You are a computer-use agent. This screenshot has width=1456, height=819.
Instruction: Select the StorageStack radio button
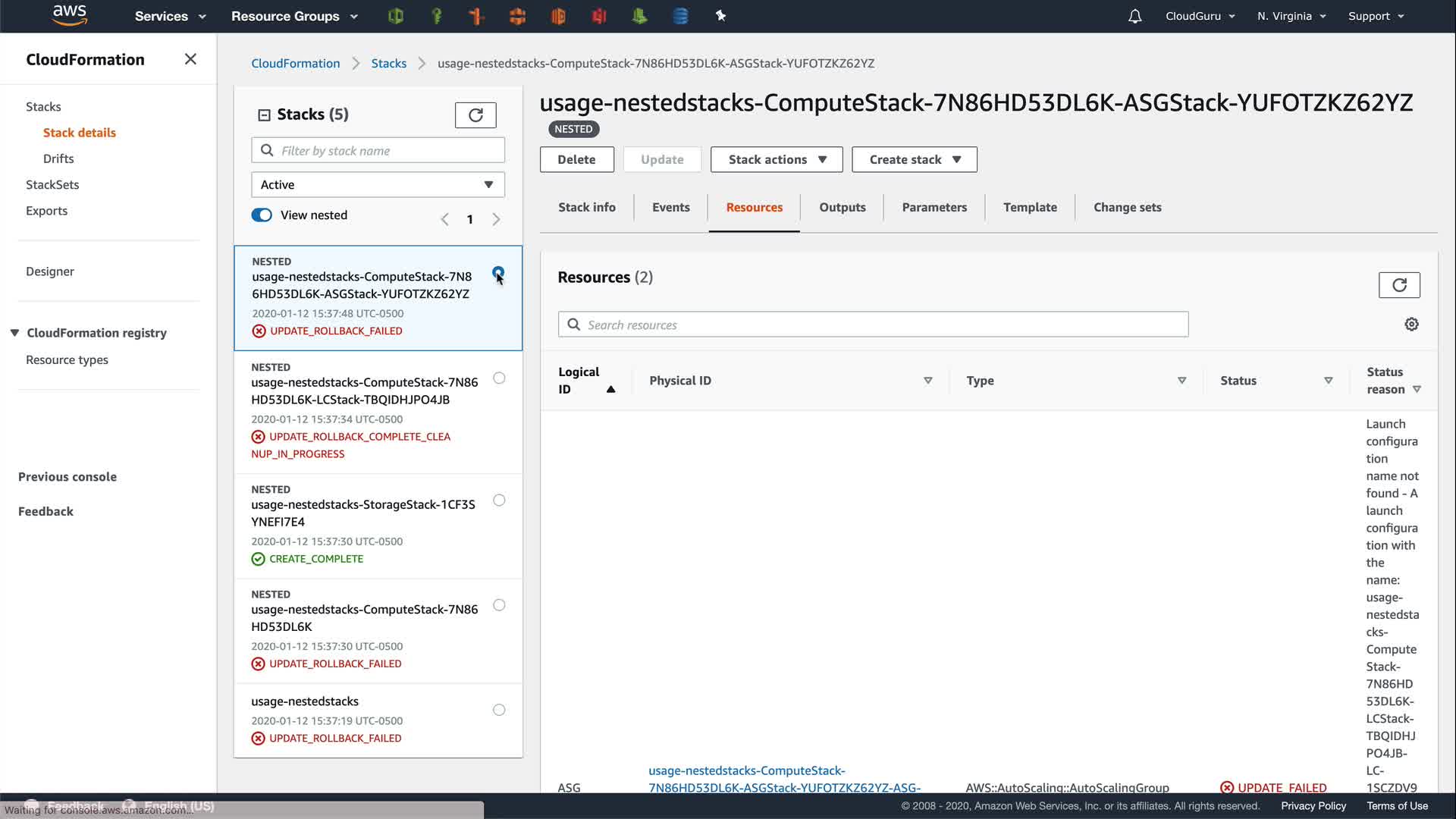(499, 500)
